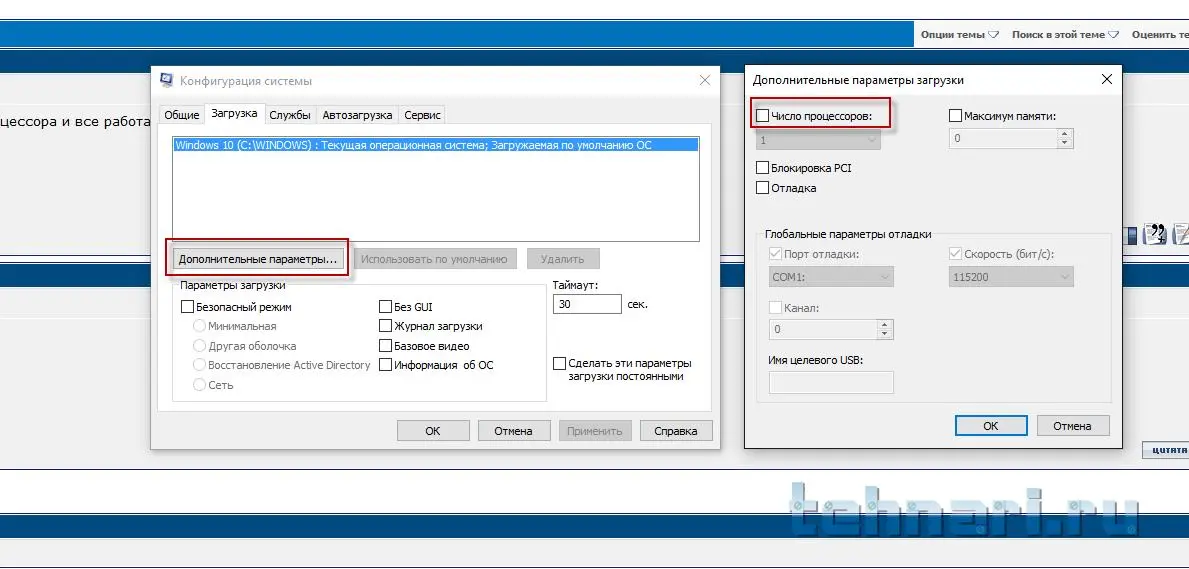The image size is (1189, 569).
Task: Click the Применить button
Action: coord(594,431)
